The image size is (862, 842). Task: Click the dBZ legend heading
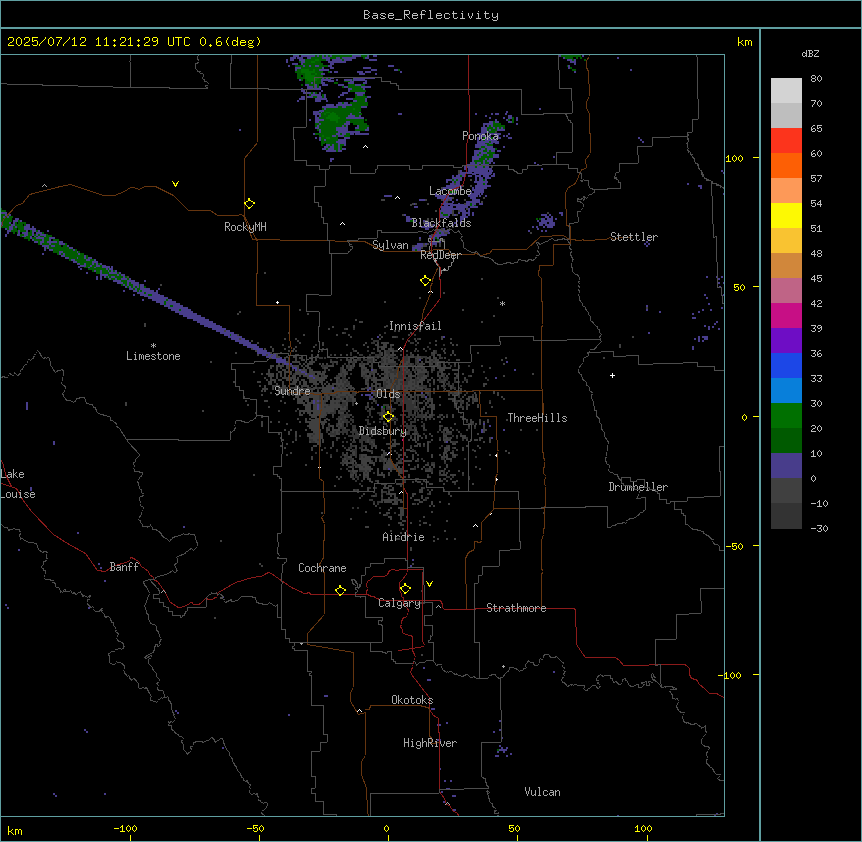click(x=810, y=54)
